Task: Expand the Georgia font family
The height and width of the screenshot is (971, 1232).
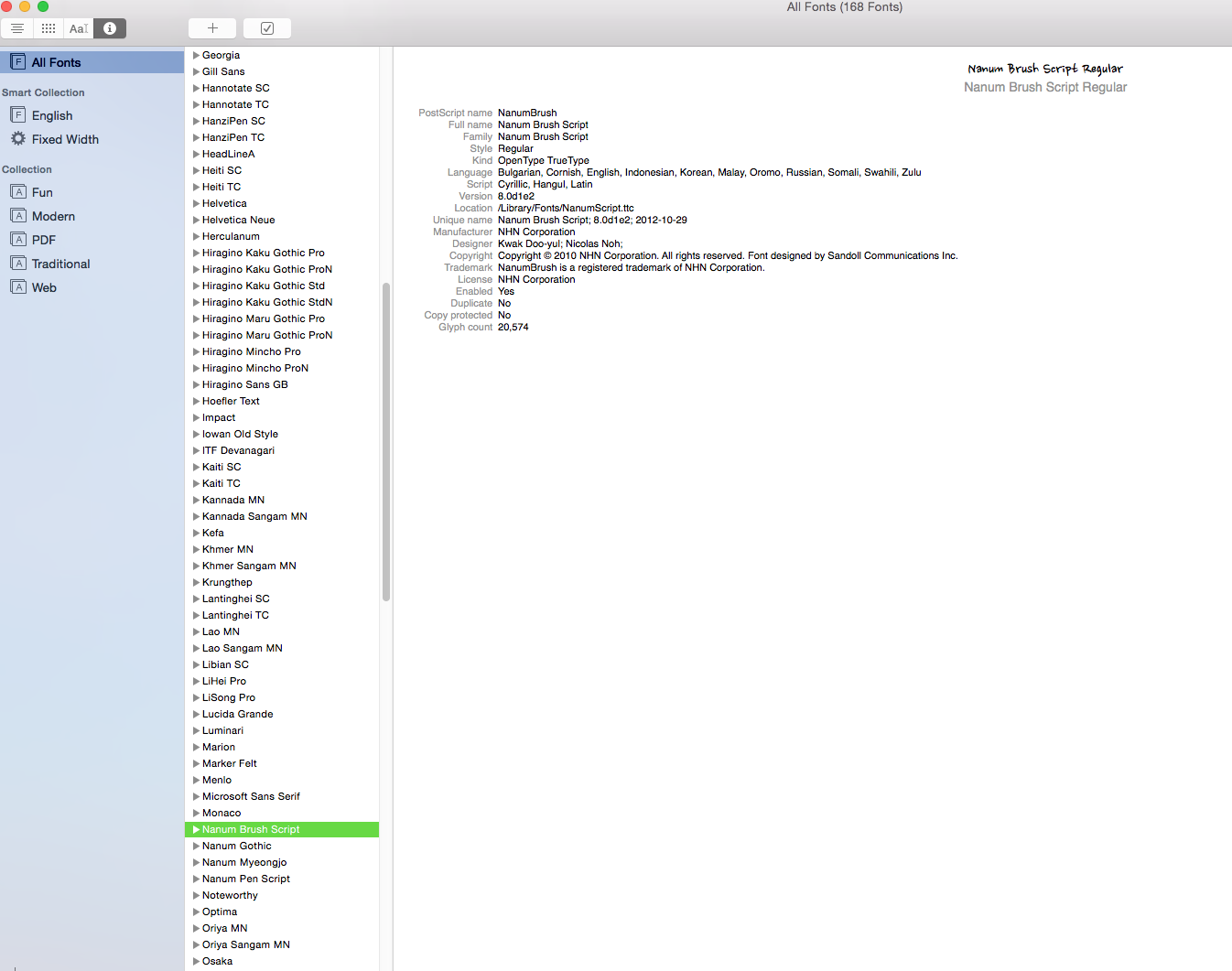Action: point(196,55)
